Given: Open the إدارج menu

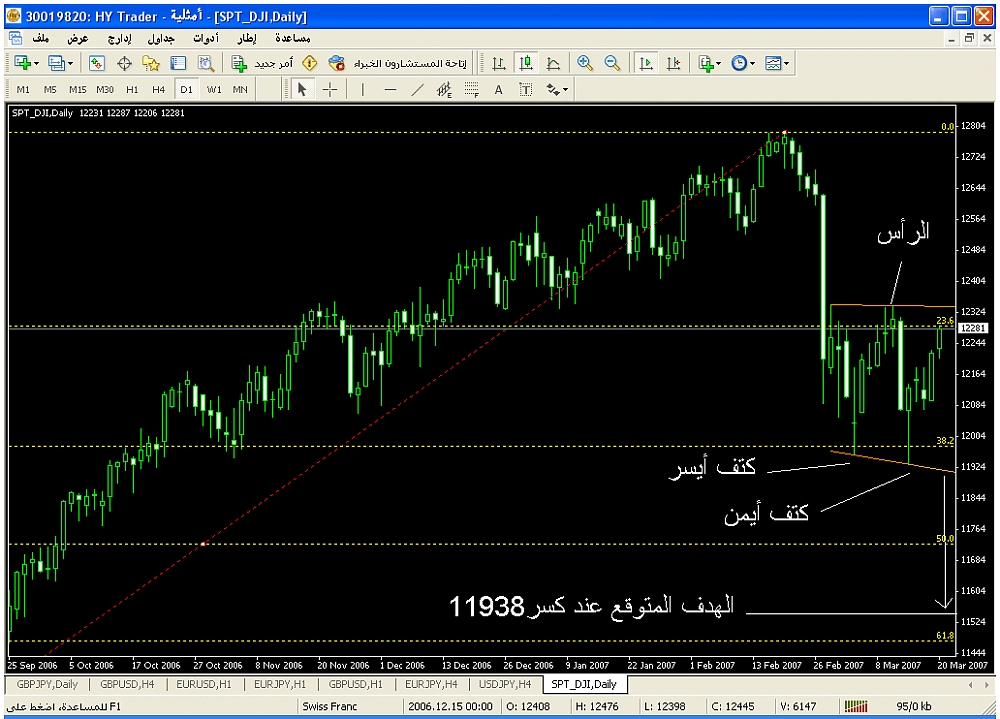Looking at the screenshot, I should tap(119, 38).
